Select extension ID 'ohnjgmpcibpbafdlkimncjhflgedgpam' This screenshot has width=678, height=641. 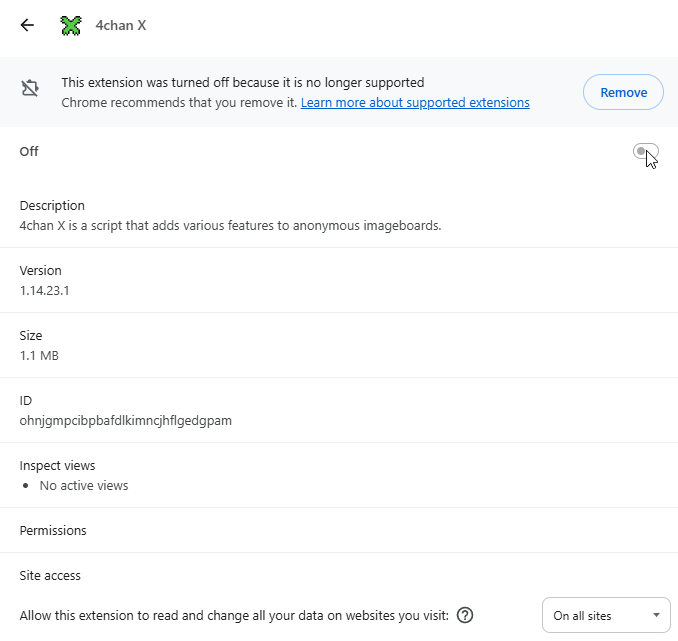[x=125, y=420]
